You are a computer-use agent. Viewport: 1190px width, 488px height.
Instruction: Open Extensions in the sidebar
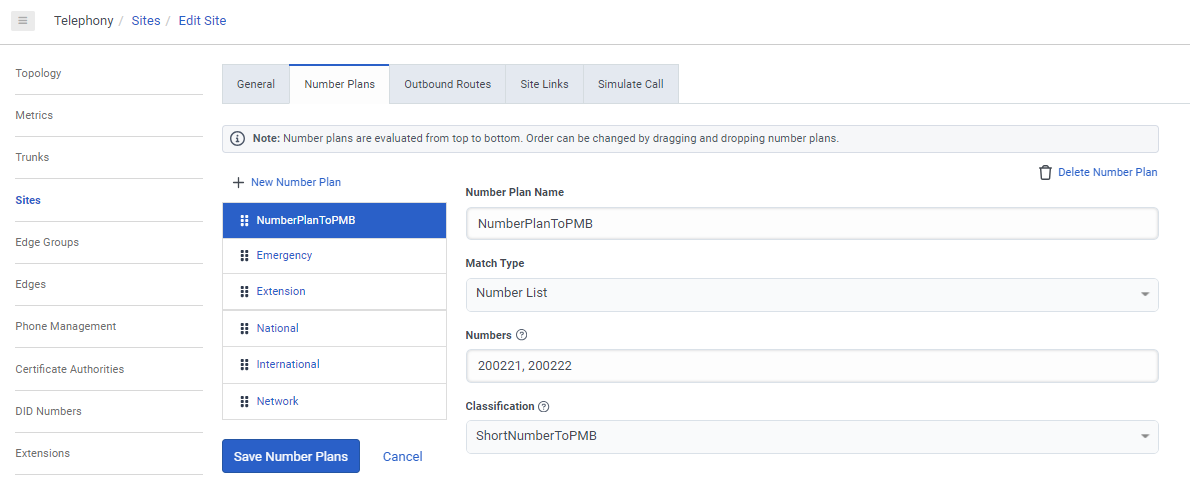coord(42,453)
